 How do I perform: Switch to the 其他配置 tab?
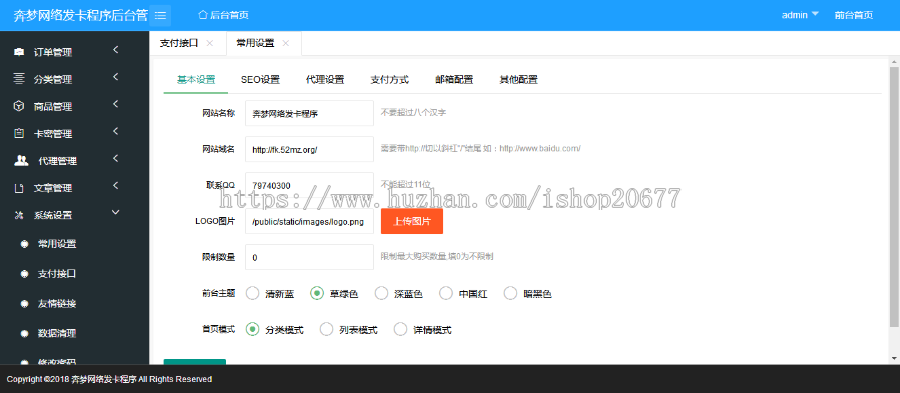518,80
